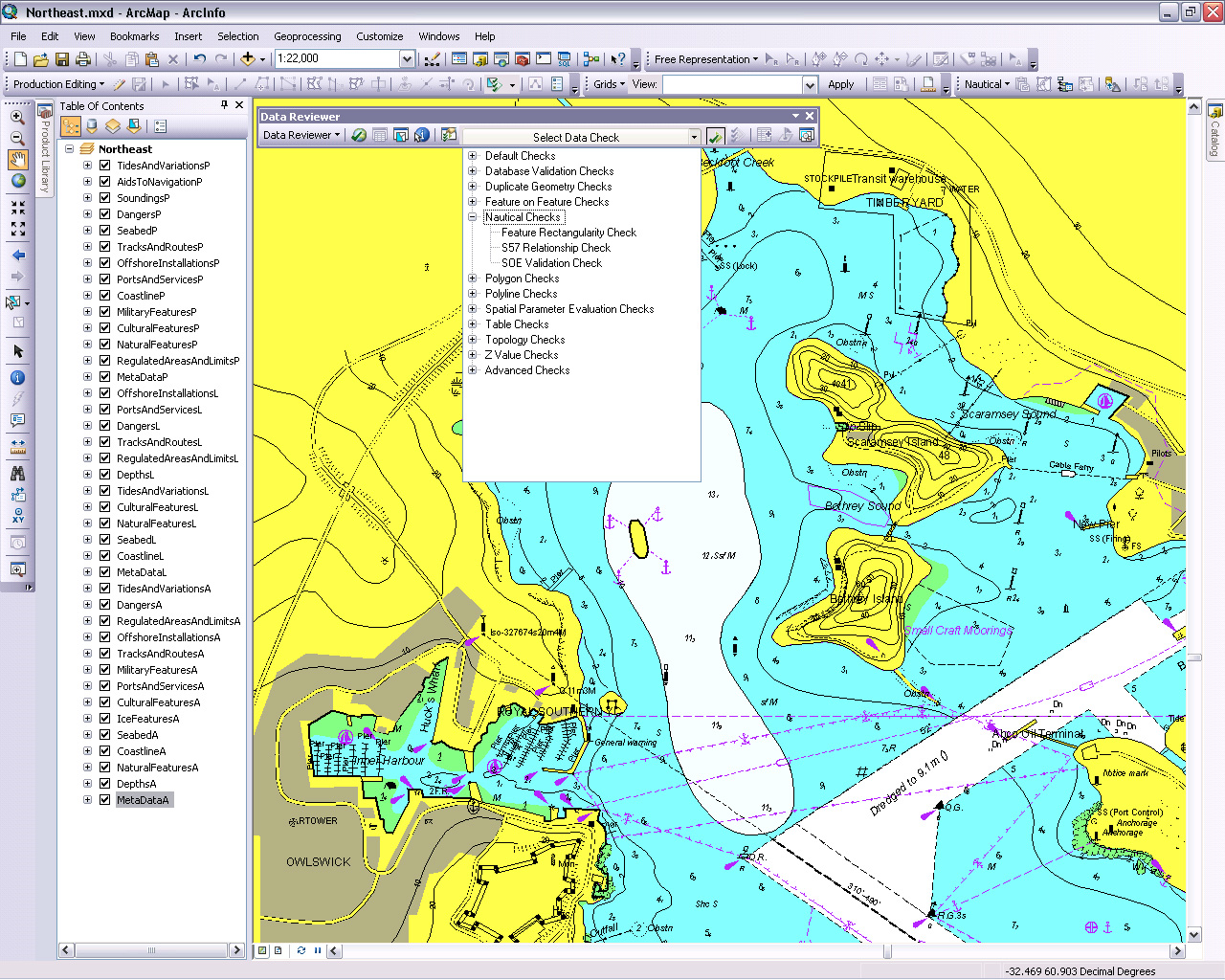Open the Geoprocessing menu
Screen dimensions: 1225x980
coord(307,36)
